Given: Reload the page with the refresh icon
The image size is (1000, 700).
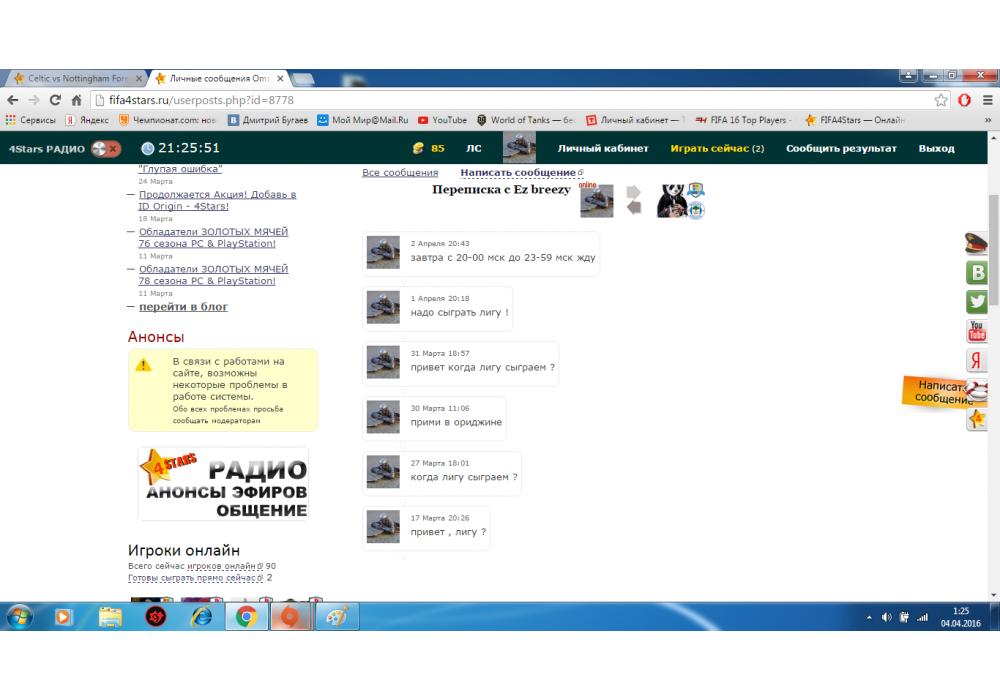Looking at the screenshot, I should tap(55, 100).
